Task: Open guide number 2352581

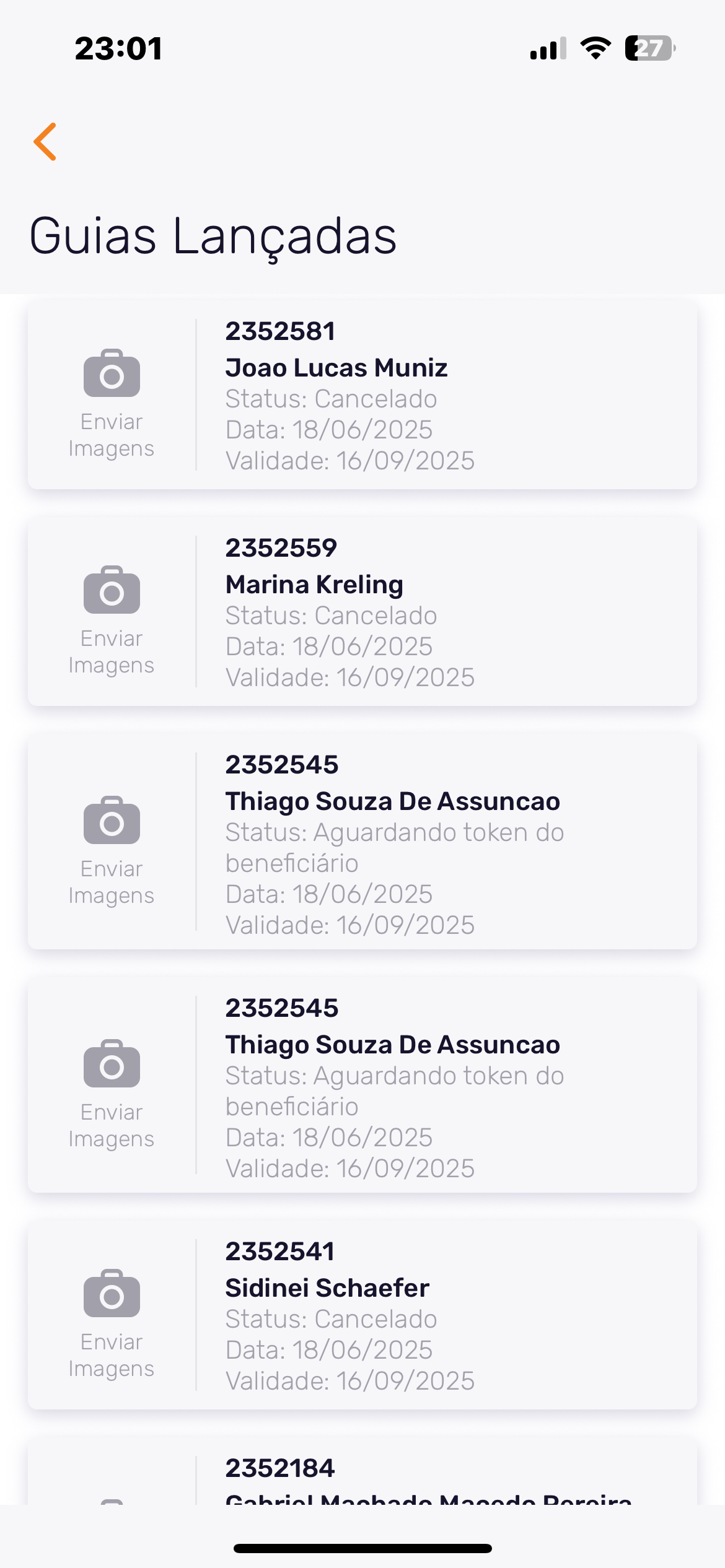Action: (x=280, y=331)
